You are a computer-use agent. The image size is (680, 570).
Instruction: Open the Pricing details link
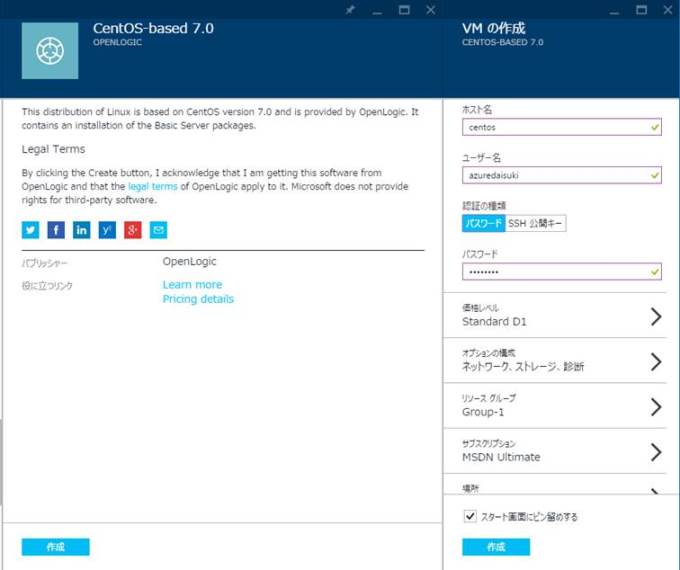click(198, 299)
